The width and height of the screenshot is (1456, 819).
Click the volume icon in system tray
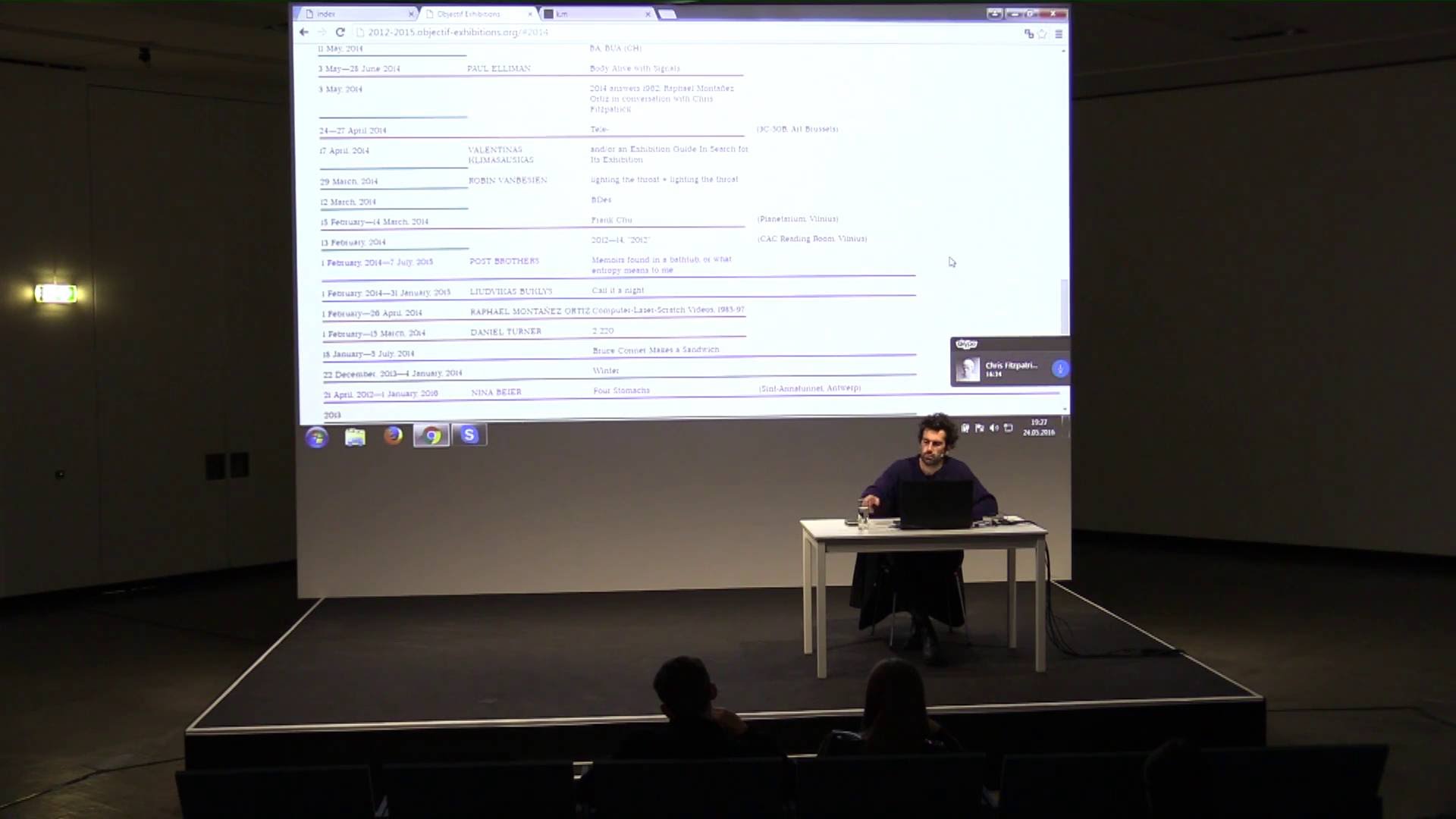(x=993, y=428)
